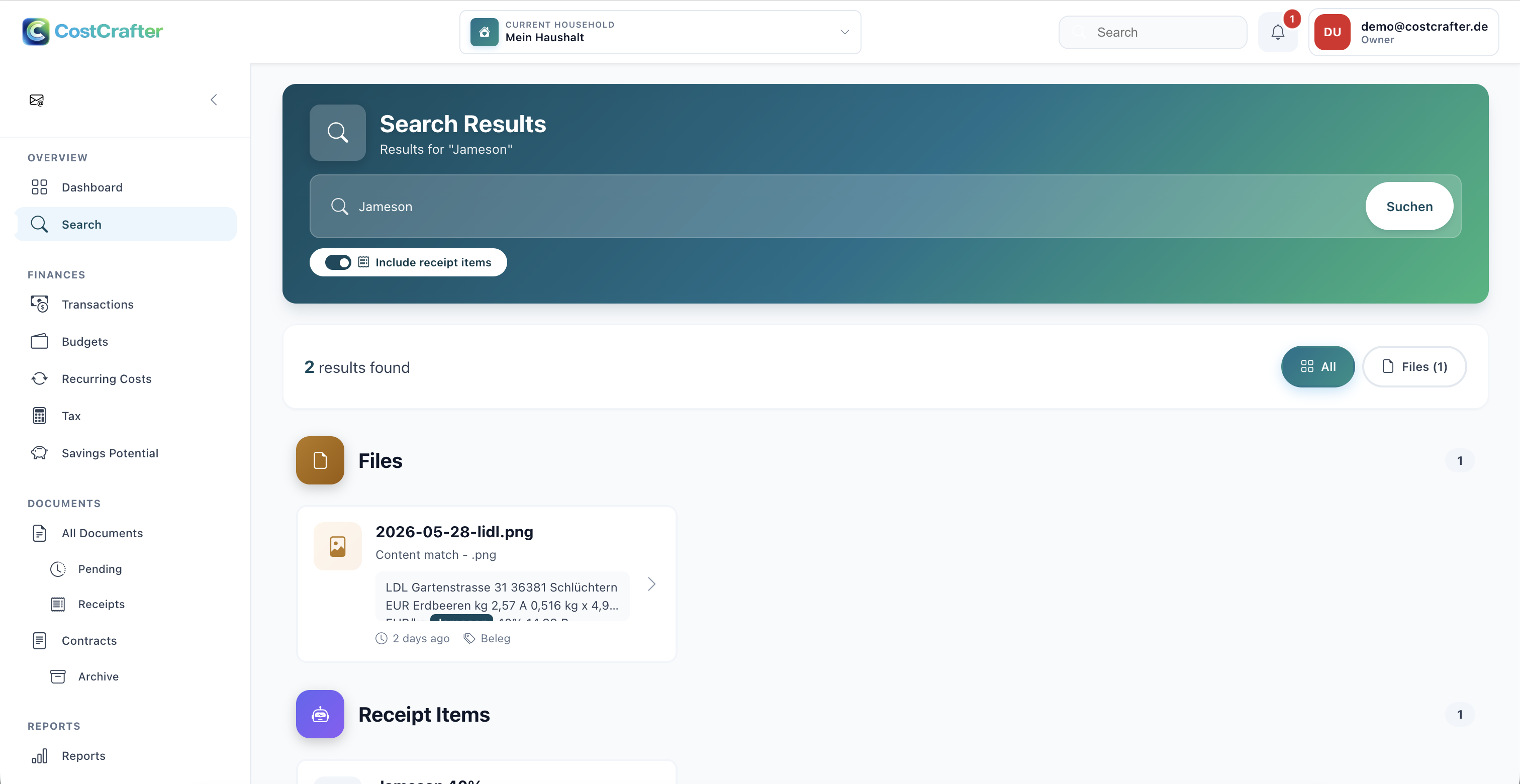Image resolution: width=1520 pixels, height=784 pixels.
Task: Open the Recurring Costs cycle icon
Action: point(40,379)
